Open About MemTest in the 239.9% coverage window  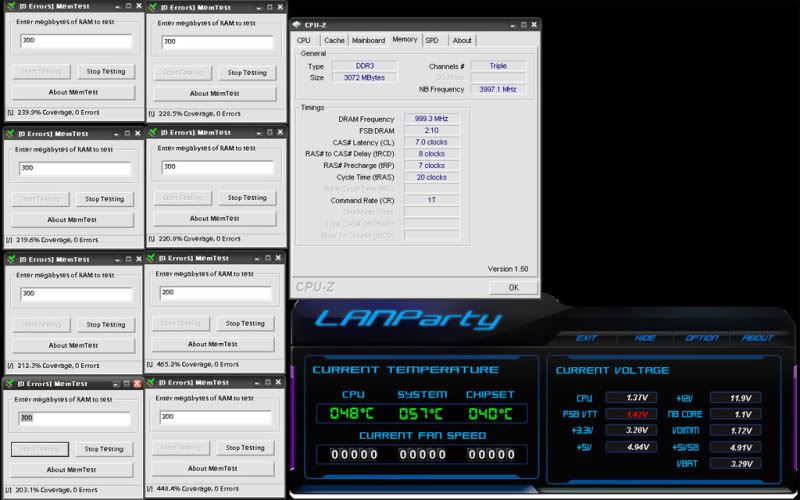click(73, 92)
